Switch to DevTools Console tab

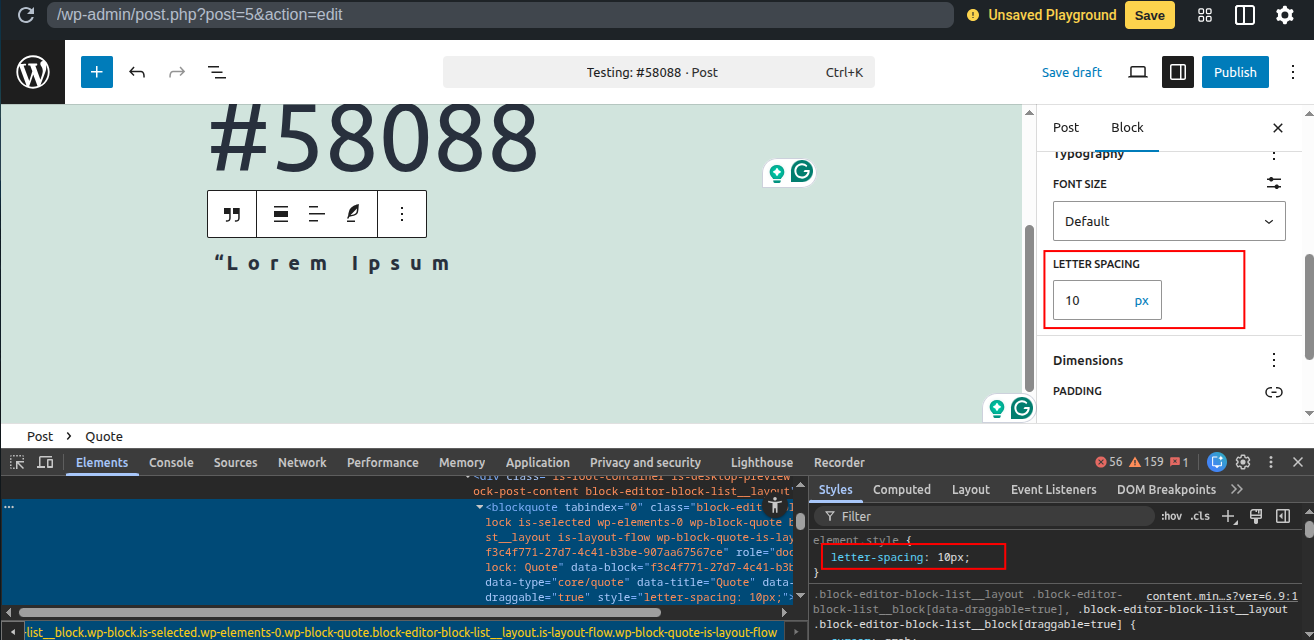[171, 462]
